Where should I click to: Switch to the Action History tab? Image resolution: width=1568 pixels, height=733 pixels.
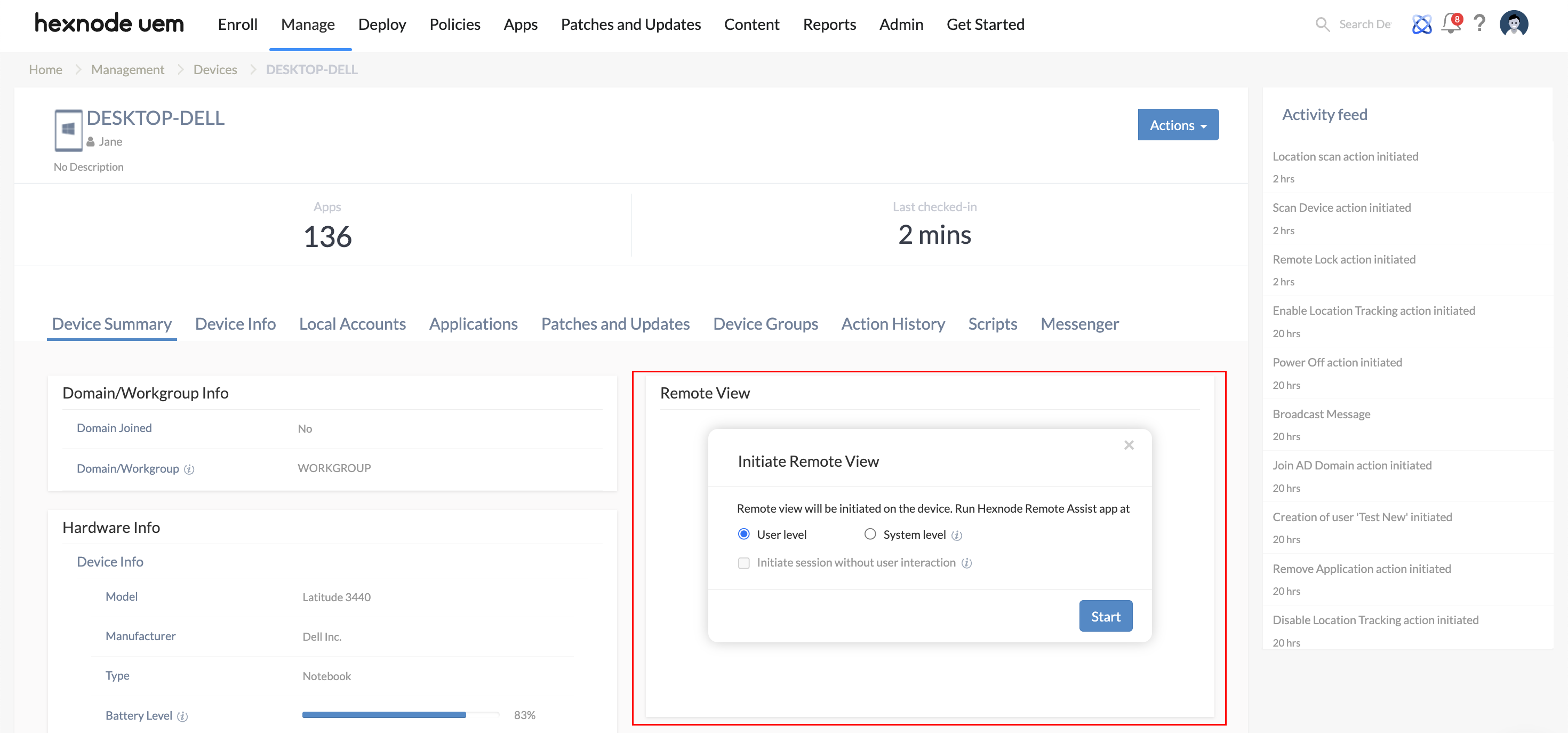click(893, 324)
